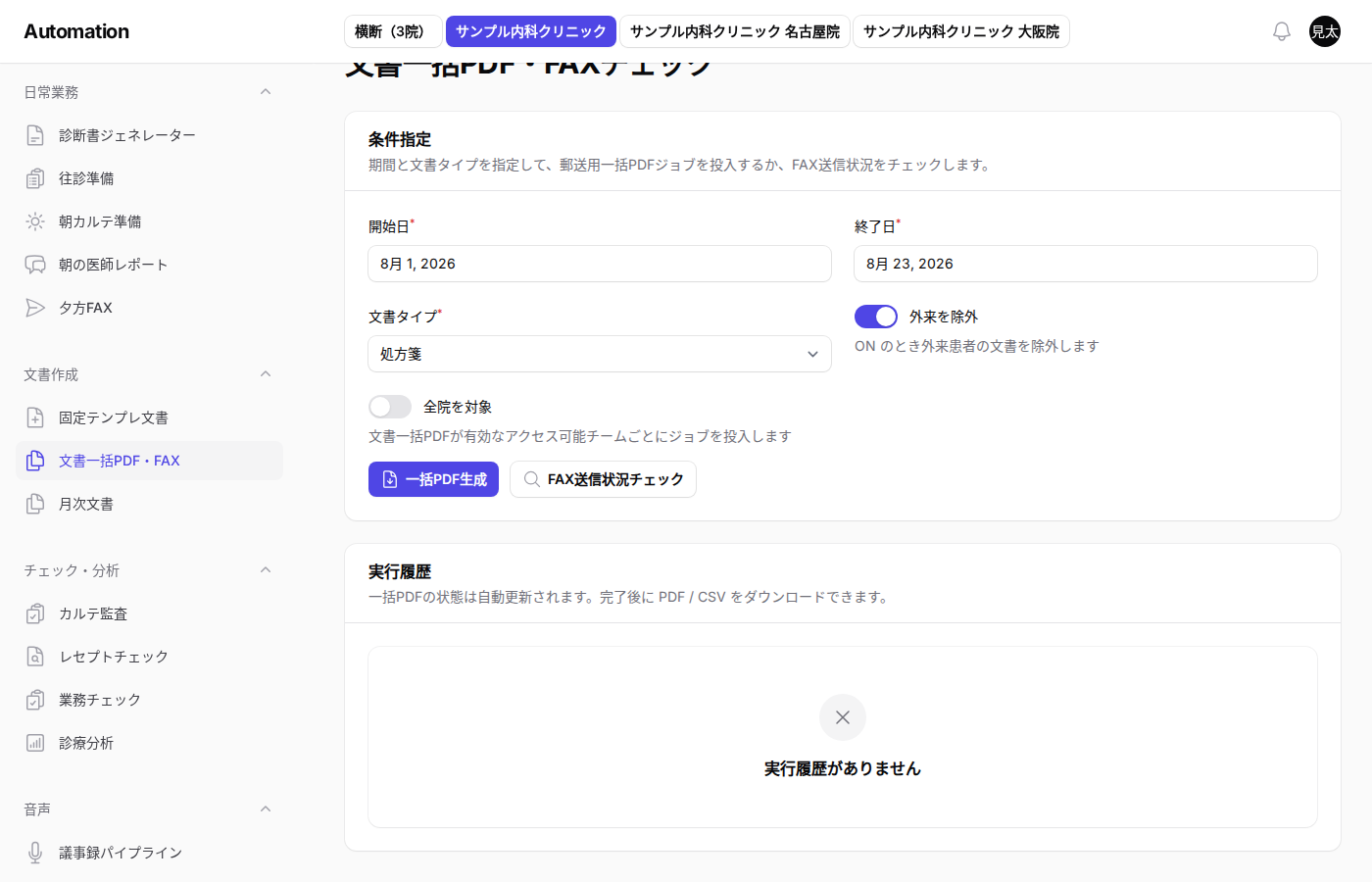Click the 月次文書 files icon
The image size is (1372, 882).
35,504
